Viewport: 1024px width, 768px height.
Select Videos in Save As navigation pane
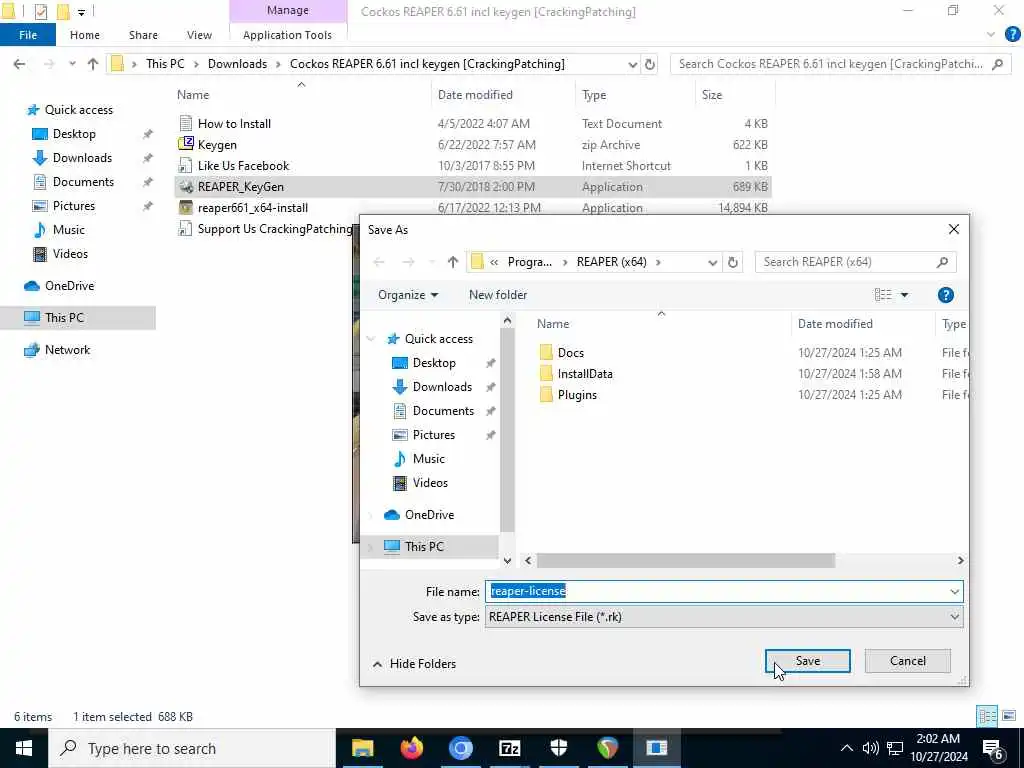(x=430, y=483)
